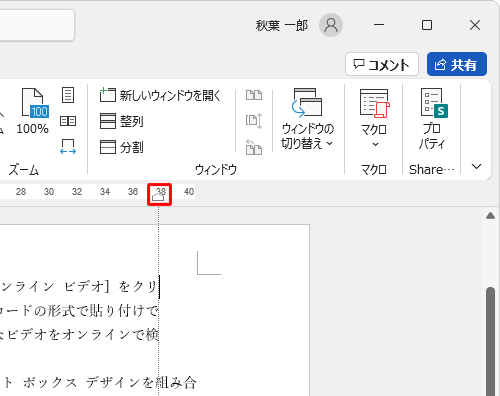Select the Multiple Pages view icon
The height and width of the screenshot is (396, 500).
coord(68,121)
